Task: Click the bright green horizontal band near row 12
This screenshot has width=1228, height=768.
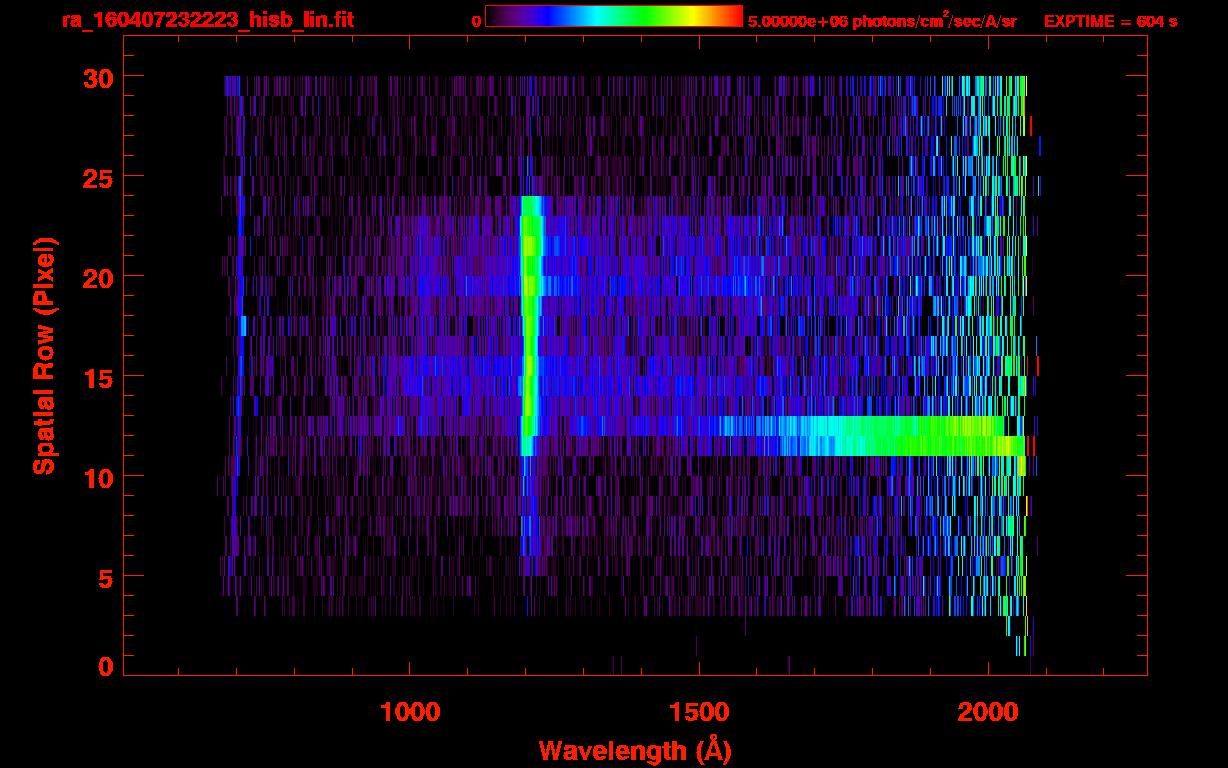Action: [x=900, y=437]
